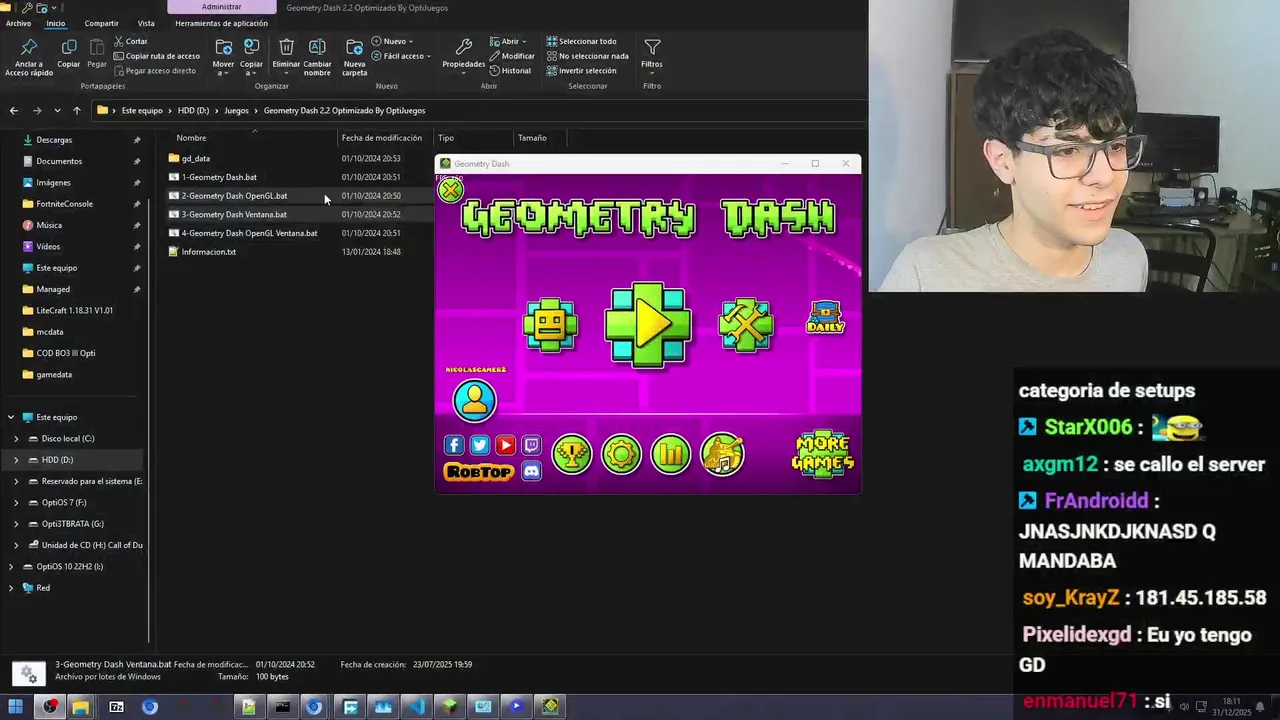Viewport: 1280px width, 720px height.
Task: Open the Daily chest in Geometry Dash
Action: point(826,317)
